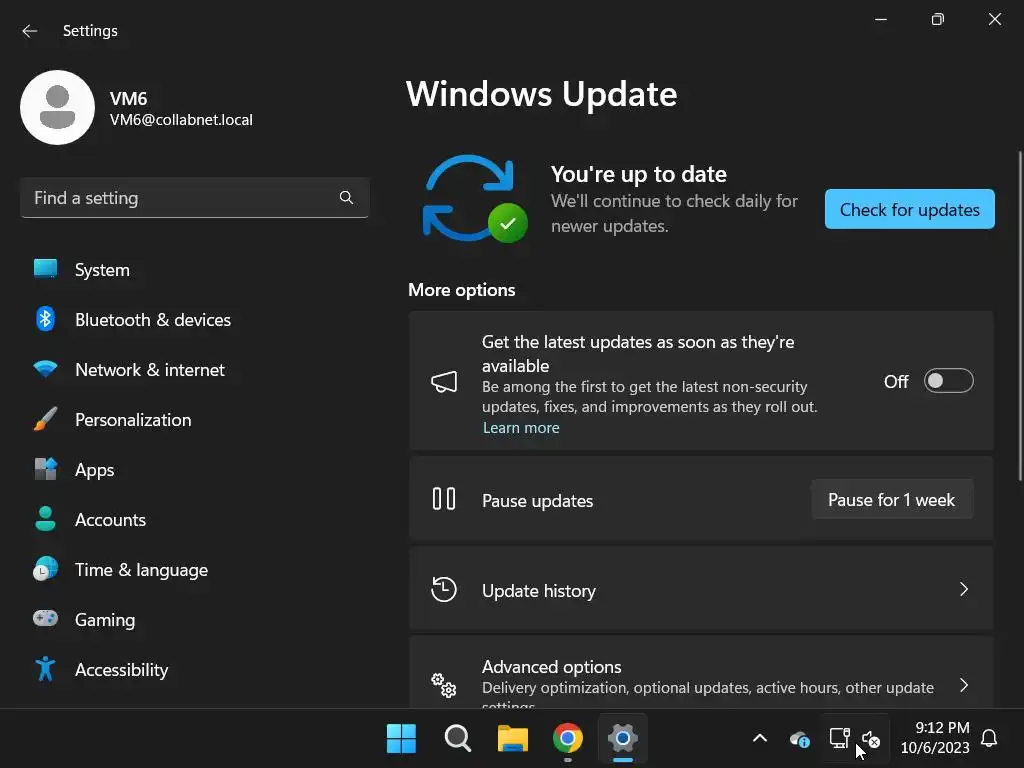Screen dimensions: 1024x768
Task: Click the System monitor icon in sidebar
Action: [x=45, y=269]
